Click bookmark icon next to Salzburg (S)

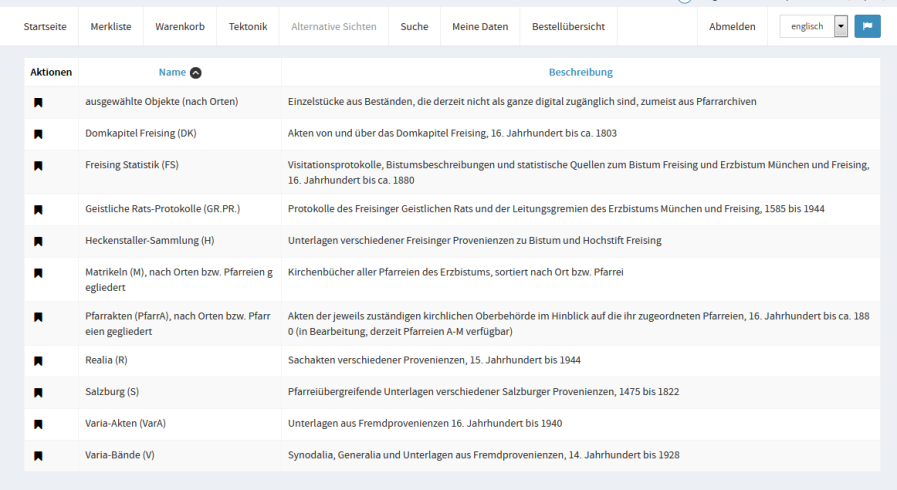pos(39,392)
